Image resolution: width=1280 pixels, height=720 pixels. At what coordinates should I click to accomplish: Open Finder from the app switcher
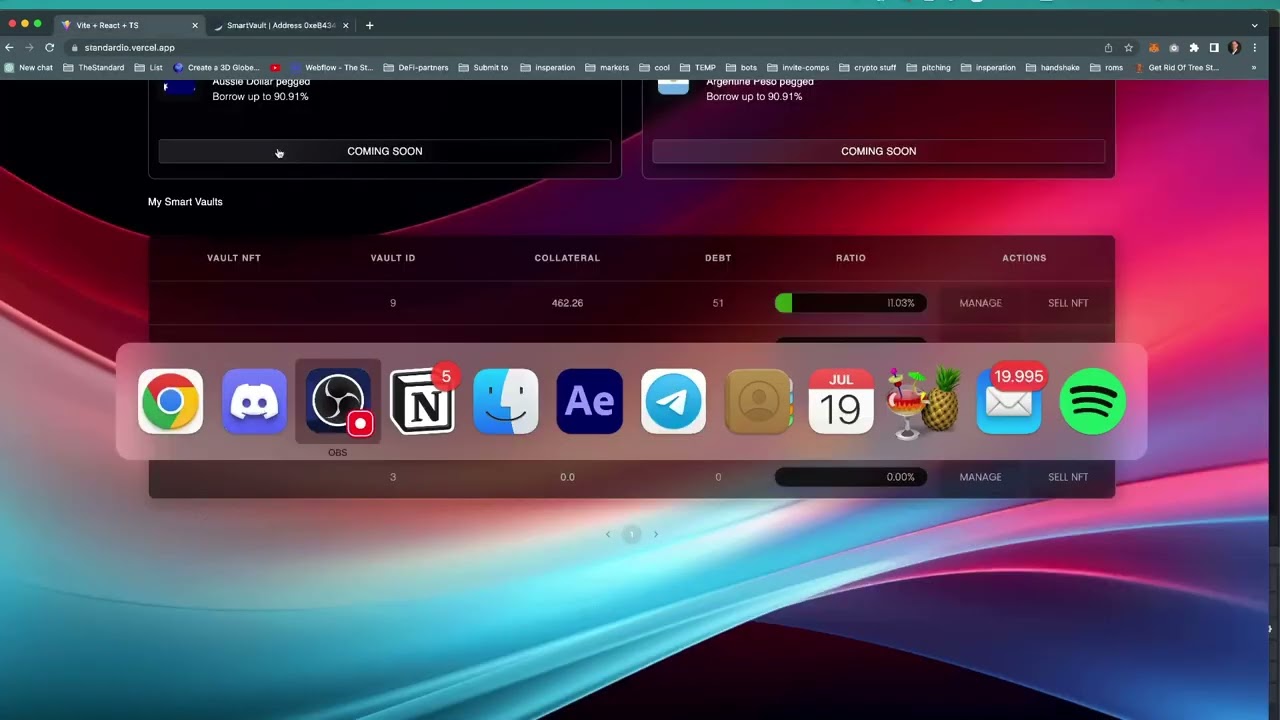pos(506,402)
